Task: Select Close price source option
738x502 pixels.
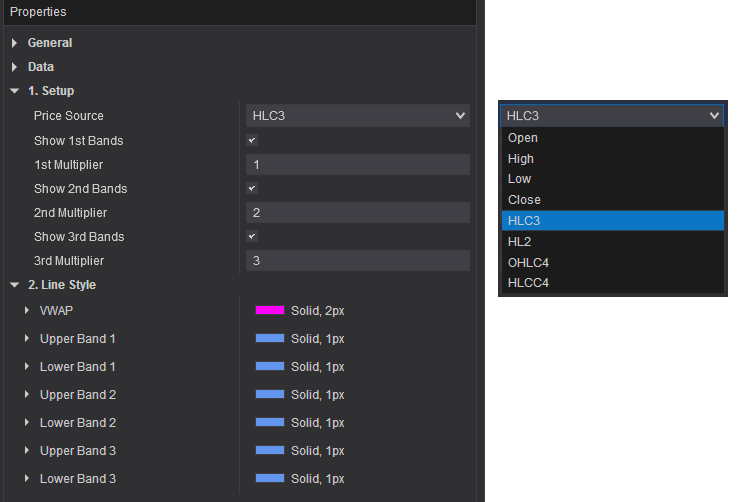Action: click(x=524, y=200)
